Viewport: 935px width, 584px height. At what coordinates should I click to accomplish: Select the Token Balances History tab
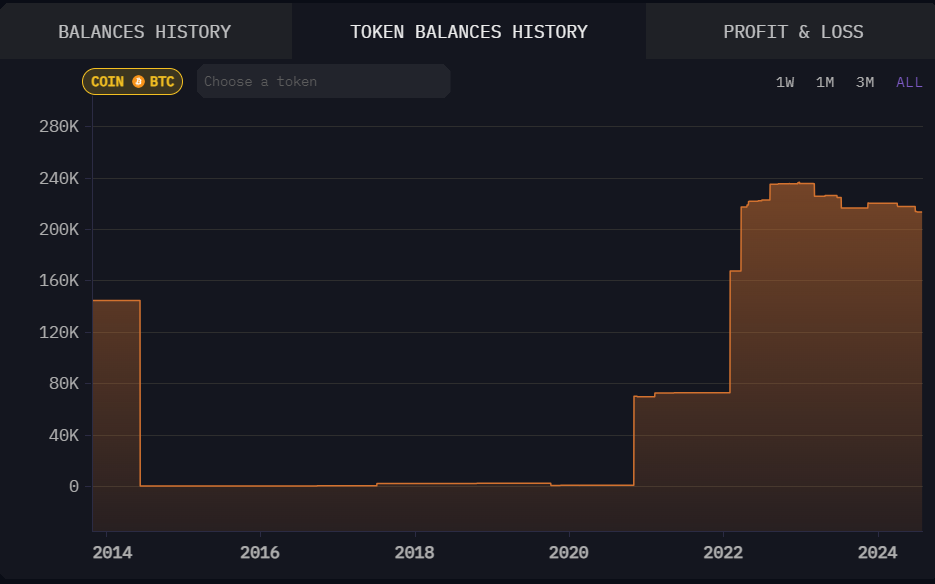(469, 32)
